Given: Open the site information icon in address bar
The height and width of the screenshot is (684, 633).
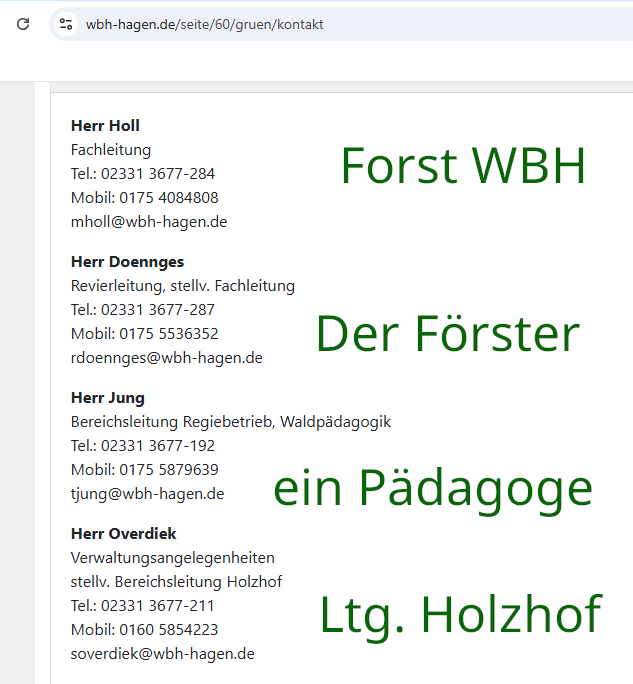Looking at the screenshot, I should click(67, 24).
